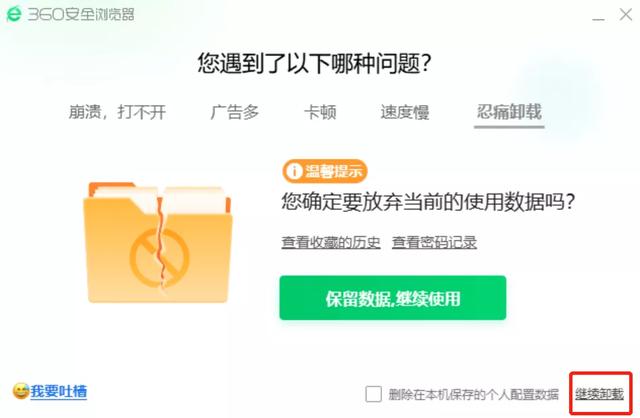This screenshot has height=418, width=640.
Task: Choose the 速度慢 tab
Action: [404, 112]
